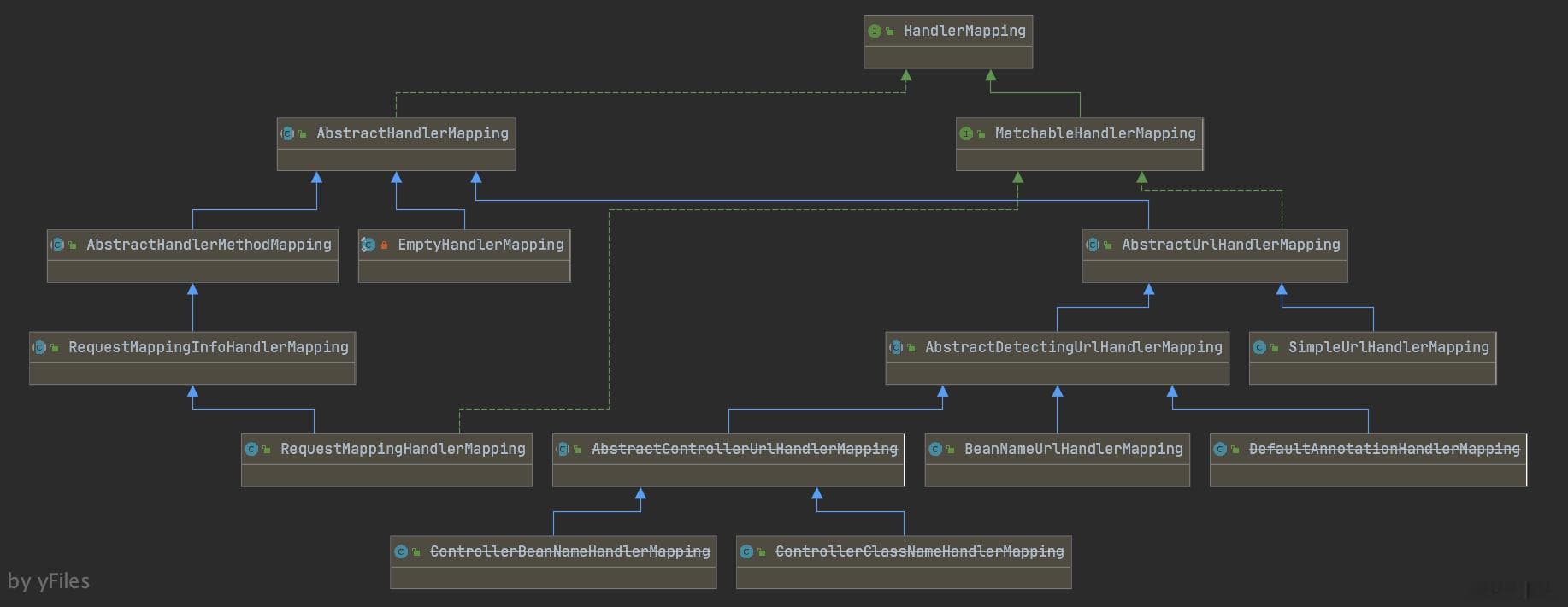Select the AbstractUrlHandlerMapping node label
1568x607 pixels.
click(1231, 245)
